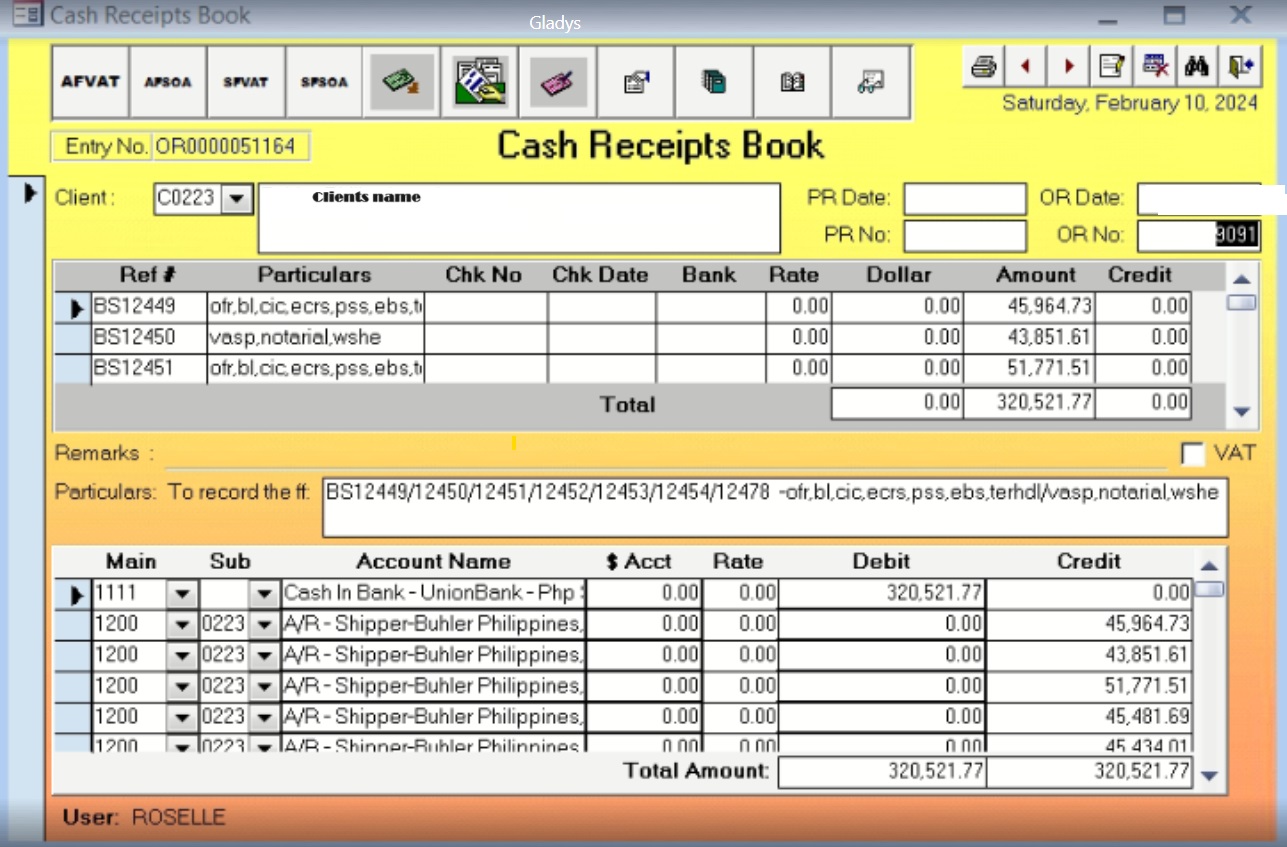Print the current receipt entry
Image resolution: width=1287 pixels, height=847 pixels.
tap(983, 67)
